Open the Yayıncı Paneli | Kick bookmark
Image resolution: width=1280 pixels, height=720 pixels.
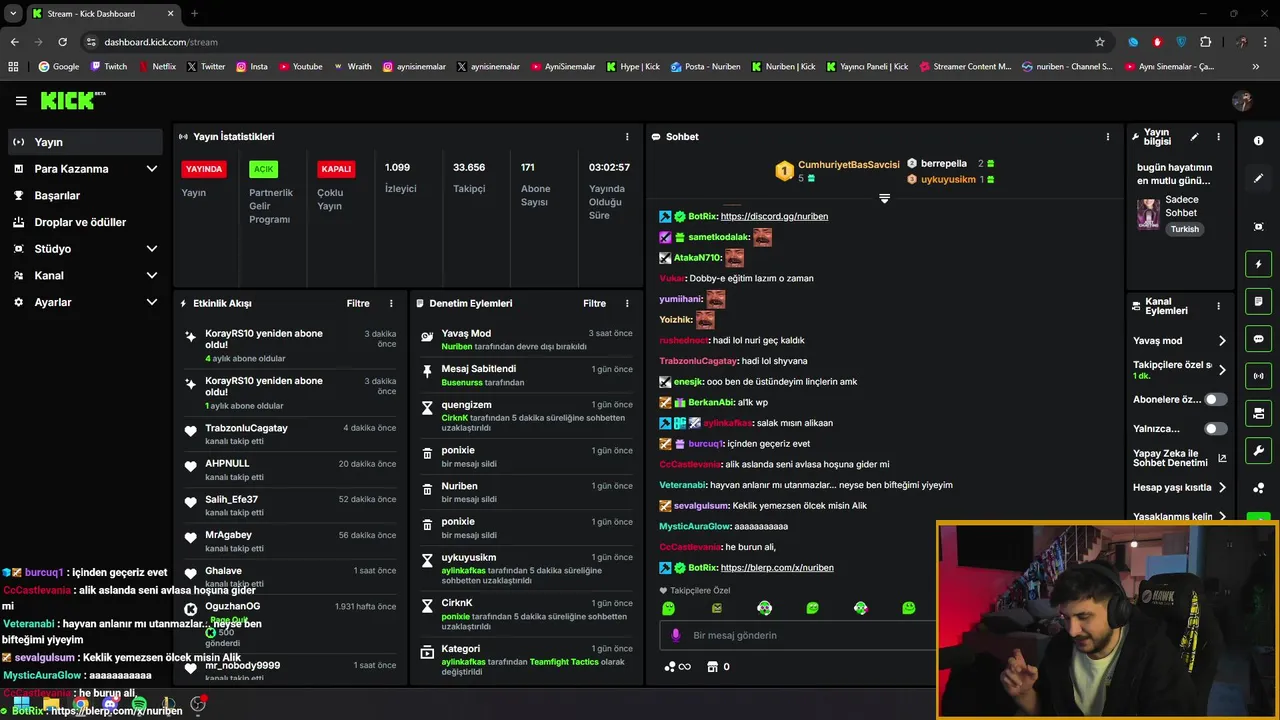pyautogui.click(x=867, y=67)
